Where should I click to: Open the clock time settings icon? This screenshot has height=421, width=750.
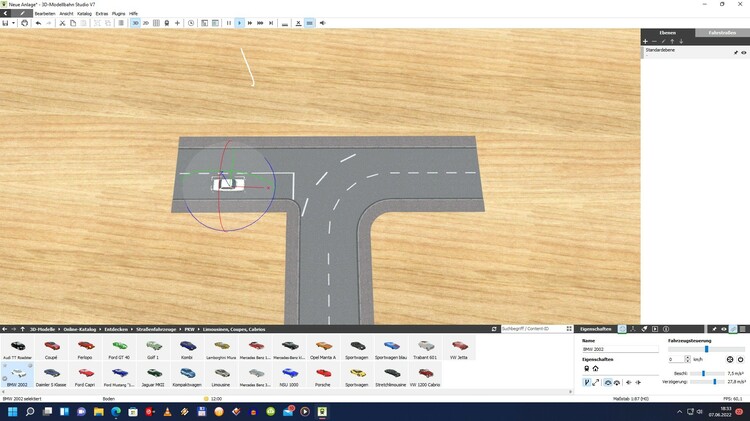[191, 23]
